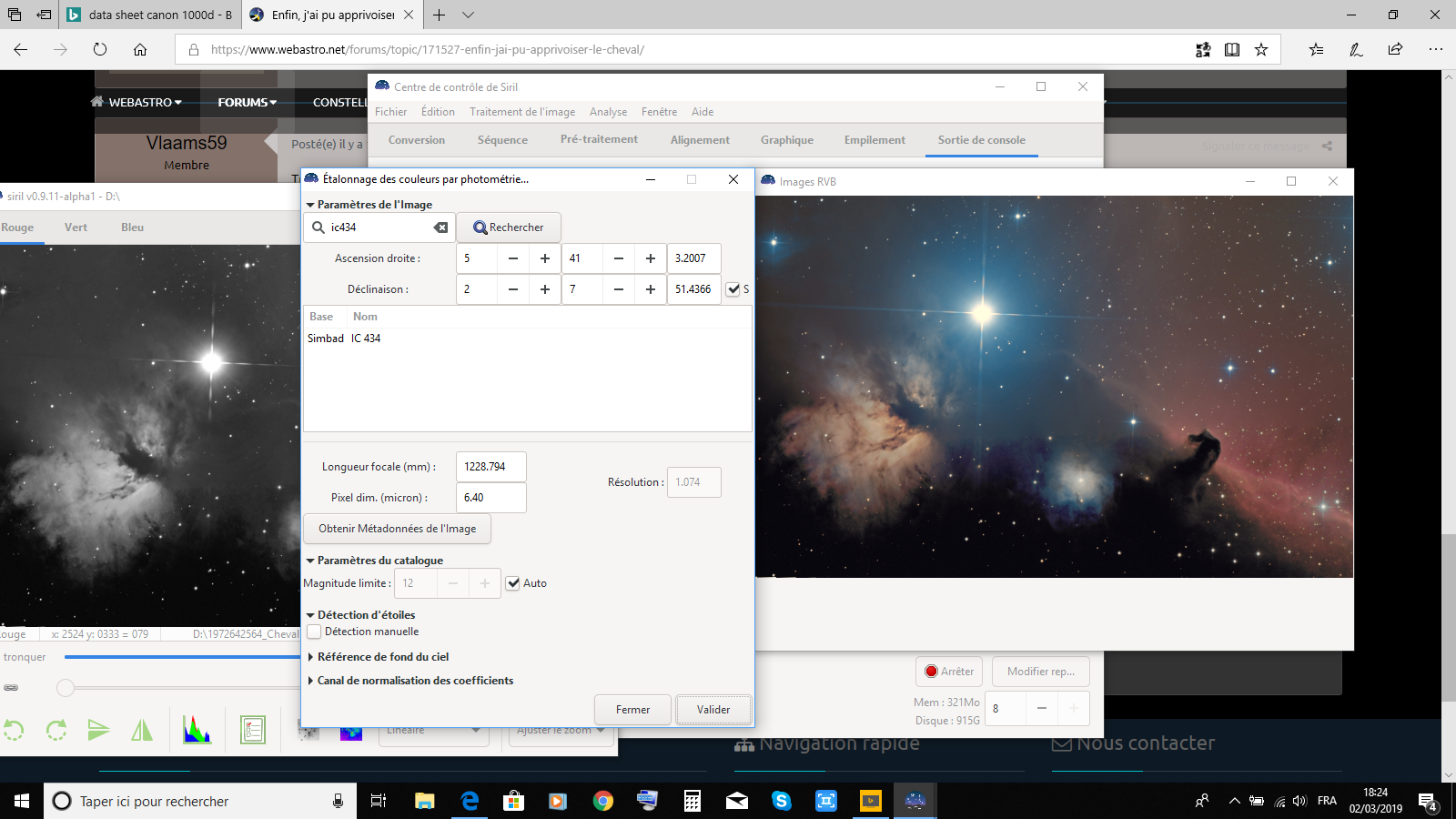
Task: Toggle the S declination checkbox
Action: [733, 289]
